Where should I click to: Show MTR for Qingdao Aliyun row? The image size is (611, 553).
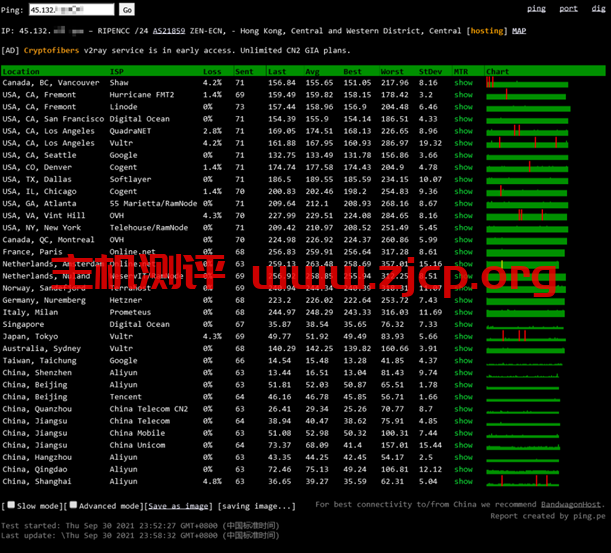[x=463, y=469]
